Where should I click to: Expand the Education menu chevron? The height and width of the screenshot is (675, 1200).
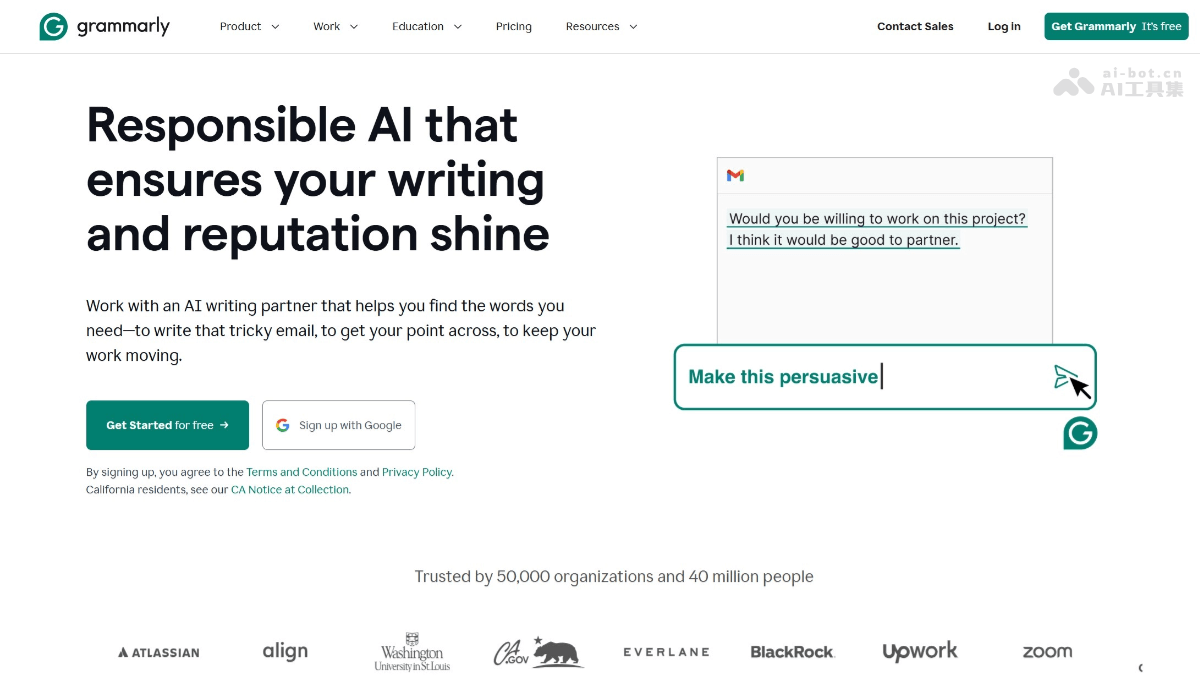(x=458, y=27)
